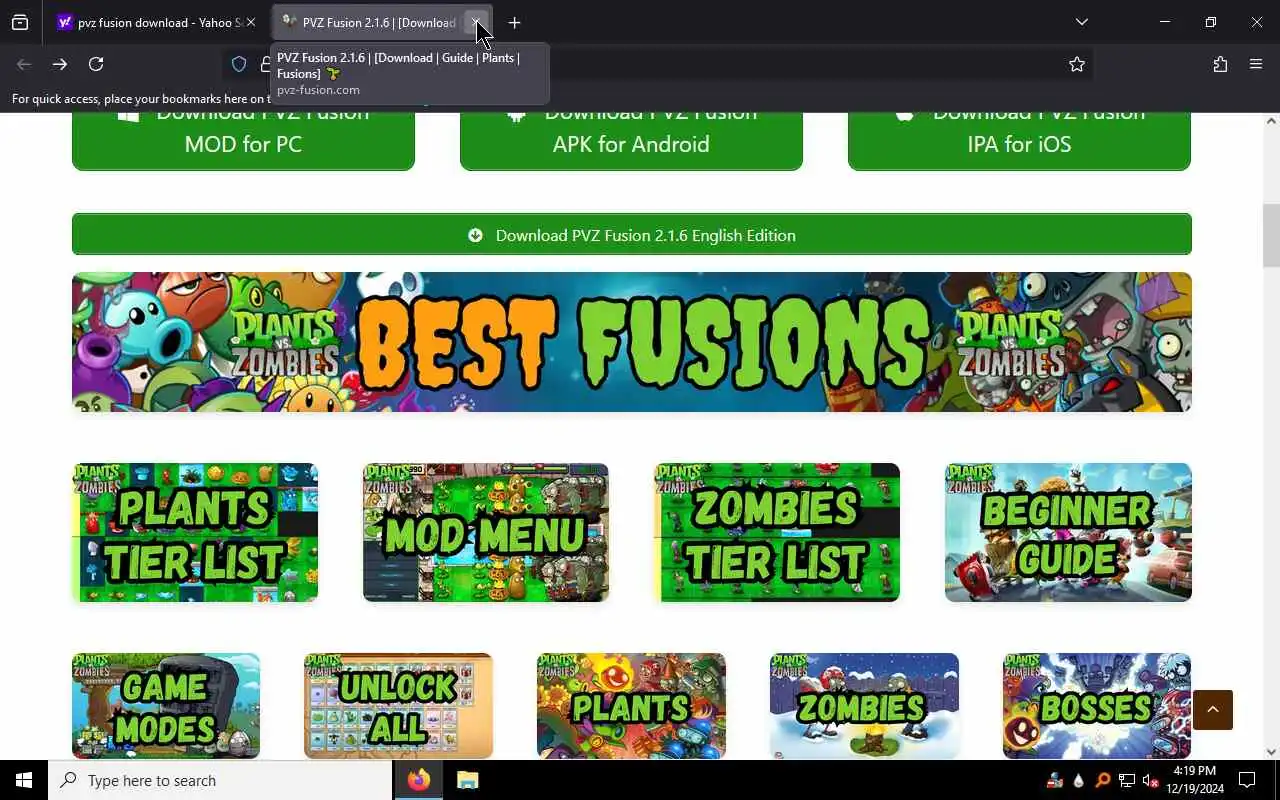Open the toolbox tray icon
This screenshot has width=1280, height=800.
pos(1055,780)
